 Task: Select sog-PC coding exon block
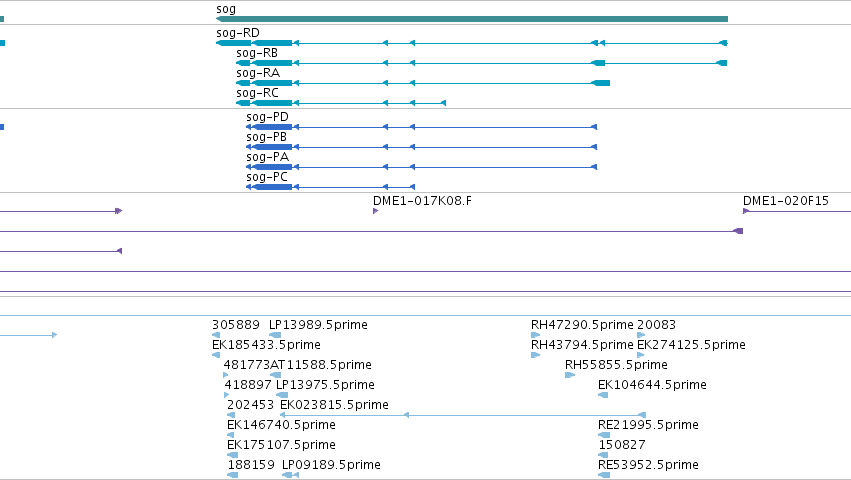[272, 187]
